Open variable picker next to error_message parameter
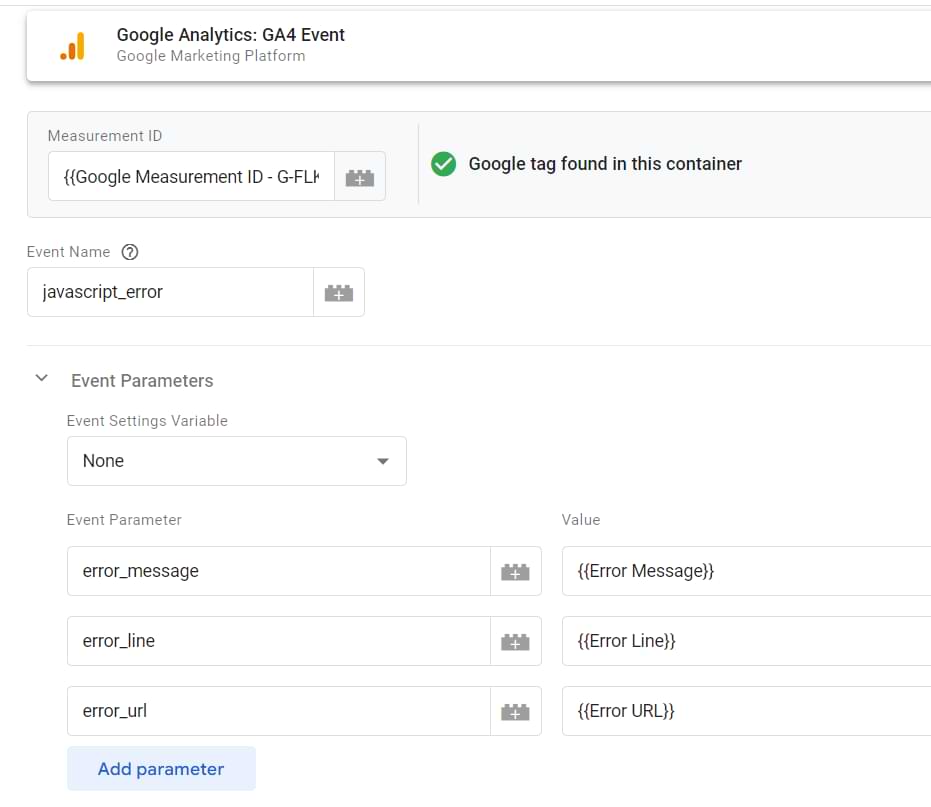Image resolution: width=931 pixels, height=807 pixels. click(x=515, y=571)
